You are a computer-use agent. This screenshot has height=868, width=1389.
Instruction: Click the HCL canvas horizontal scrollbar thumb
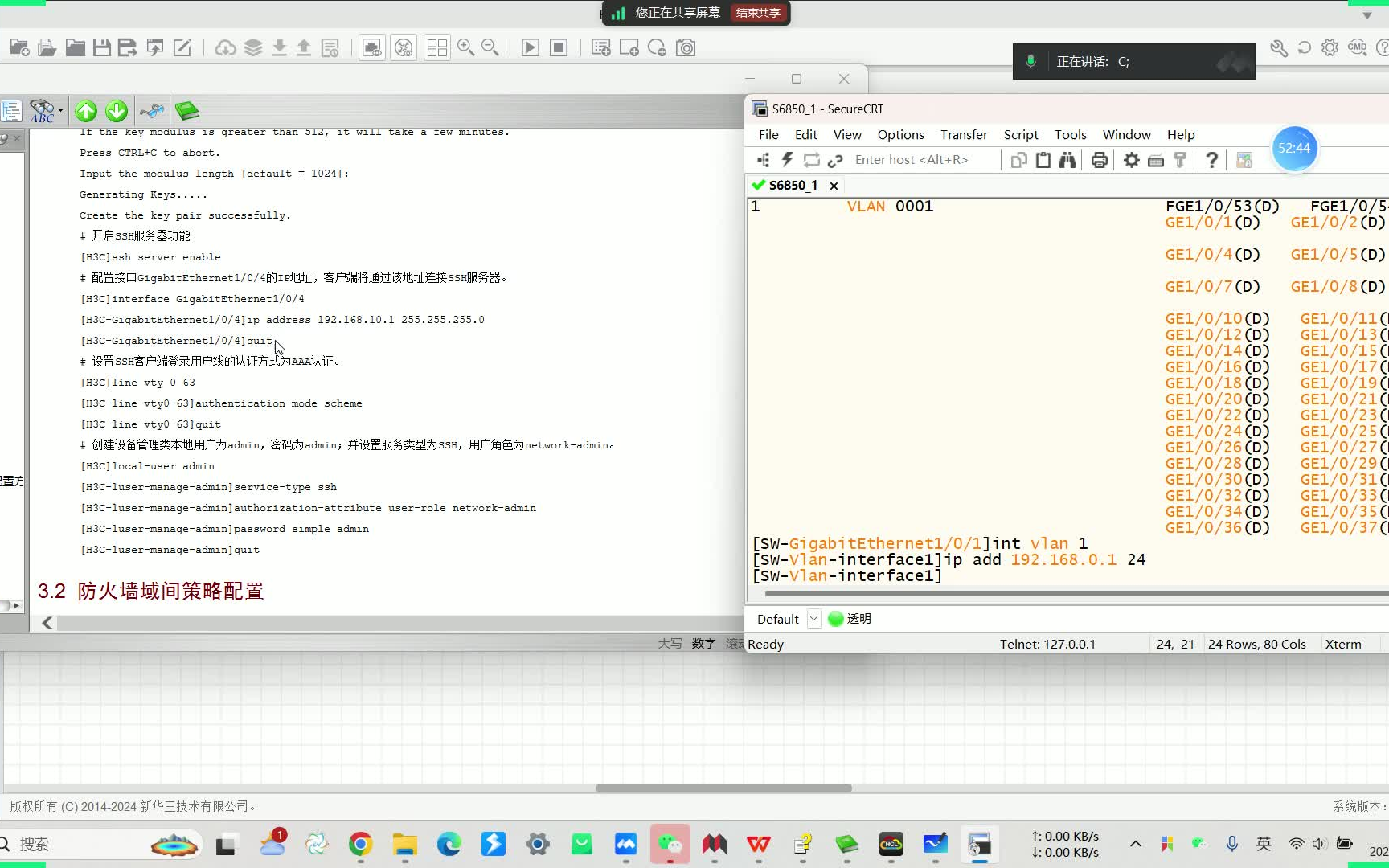tap(723, 788)
